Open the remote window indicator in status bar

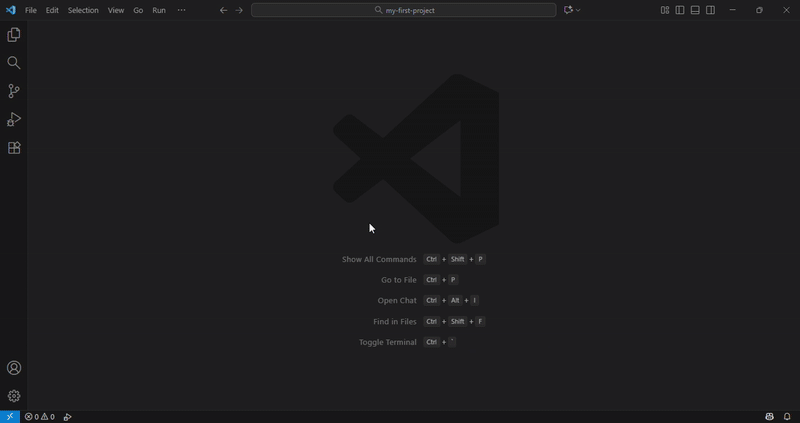pos(10,417)
